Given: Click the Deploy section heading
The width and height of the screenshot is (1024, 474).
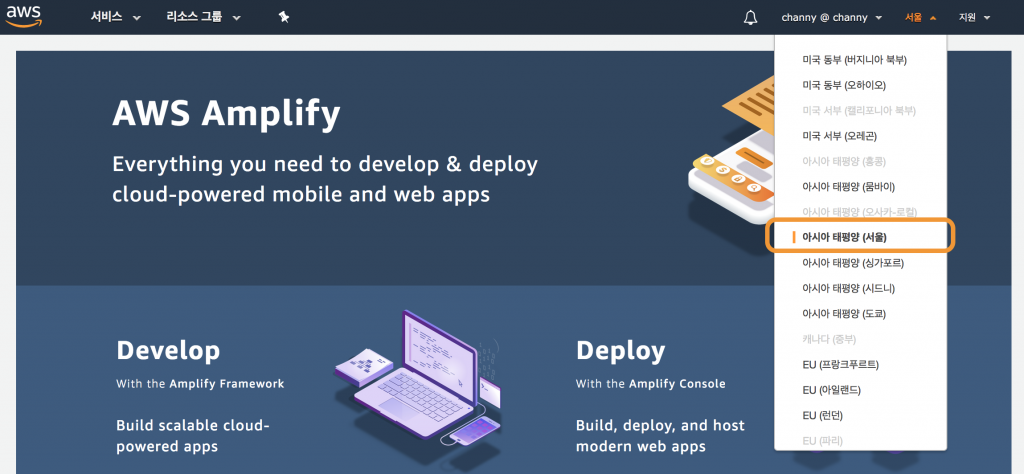Looking at the screenshot, I should pos(620,351).
